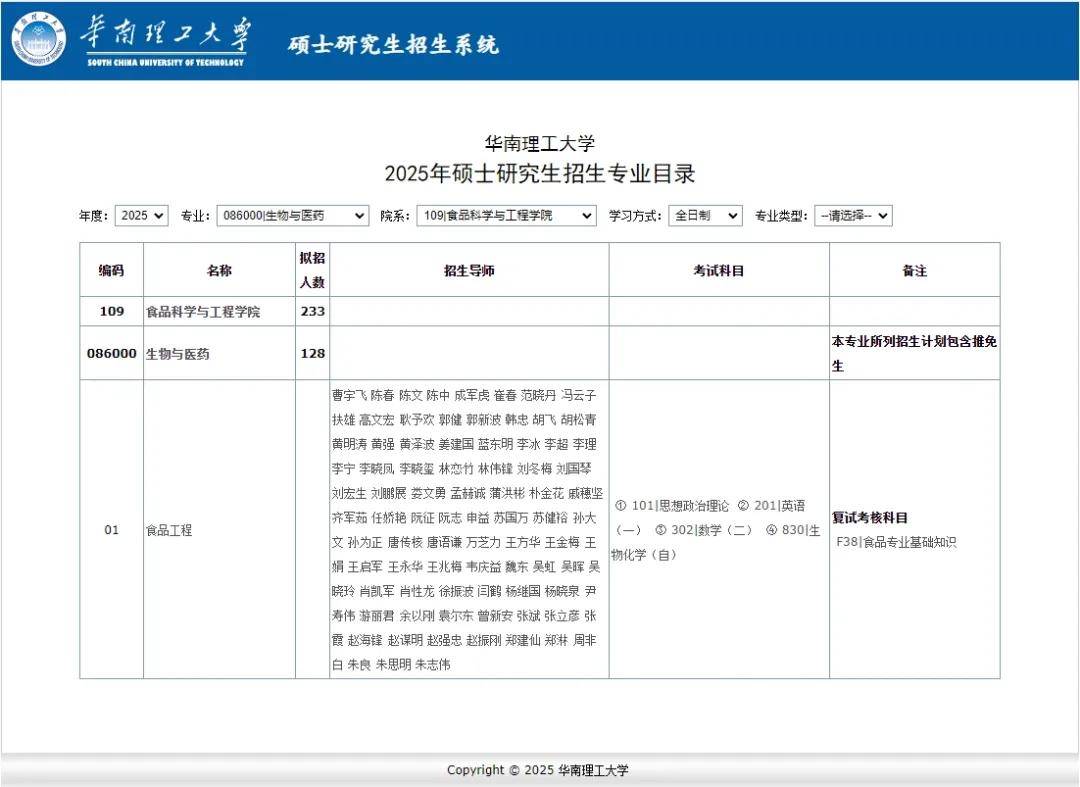The height and width of the screenshot is (787, 1080).
Task: Open the 专业类型 请选择 dropdown
Action: click(853, 216)
